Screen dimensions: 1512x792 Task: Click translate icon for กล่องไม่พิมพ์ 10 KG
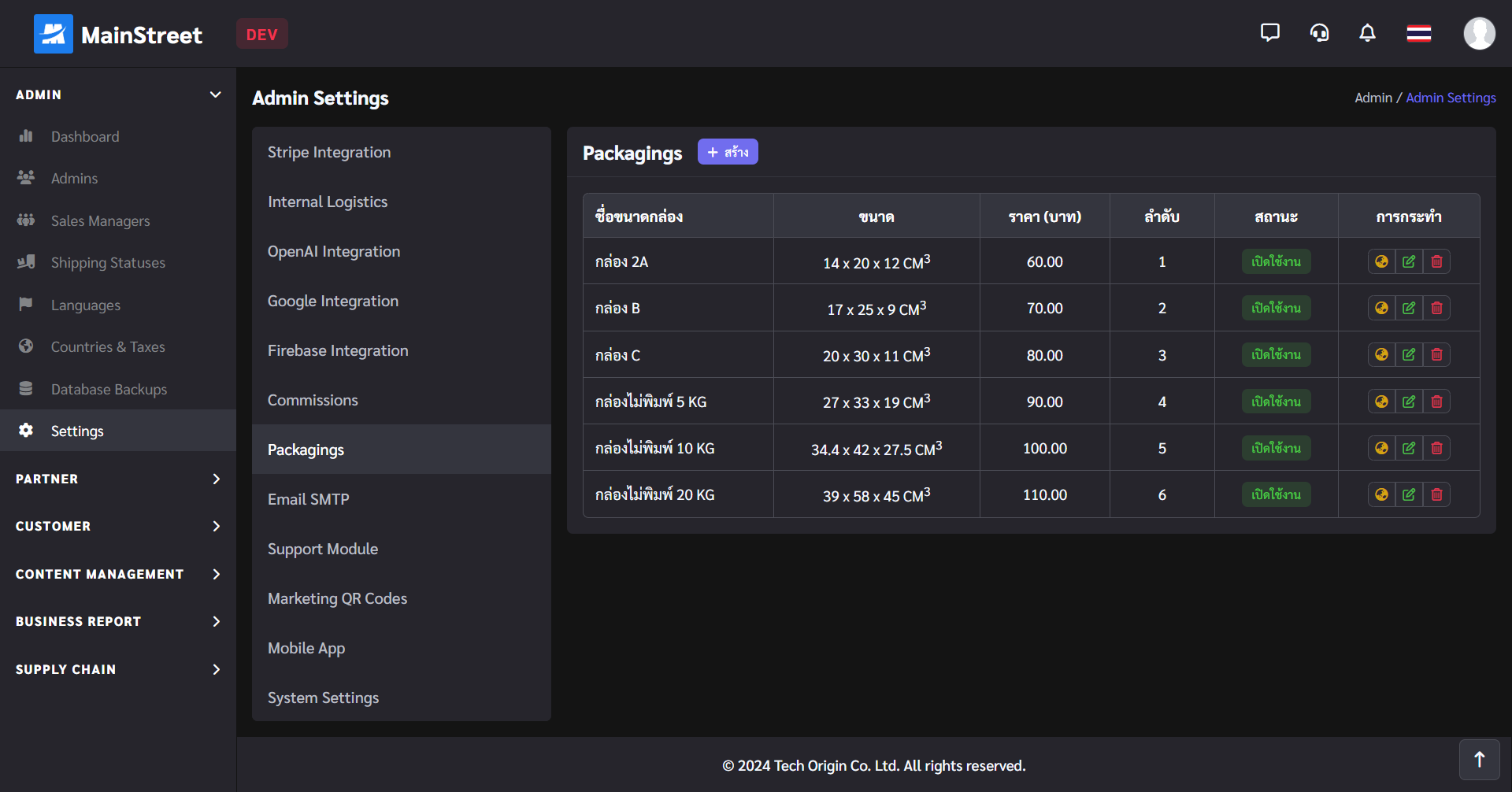(x=1381, y=448)
